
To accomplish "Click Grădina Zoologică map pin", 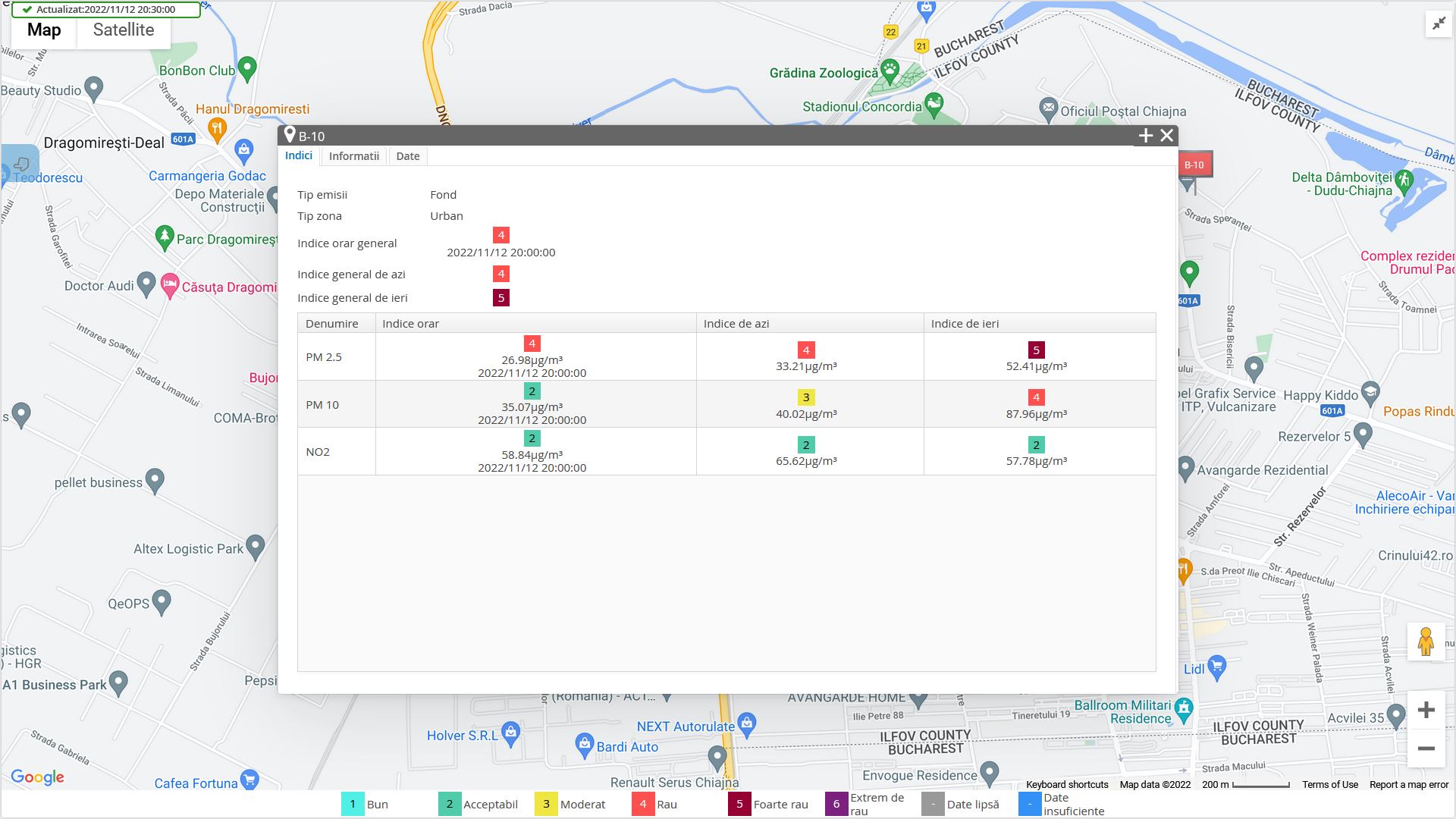I will point(890,71).
